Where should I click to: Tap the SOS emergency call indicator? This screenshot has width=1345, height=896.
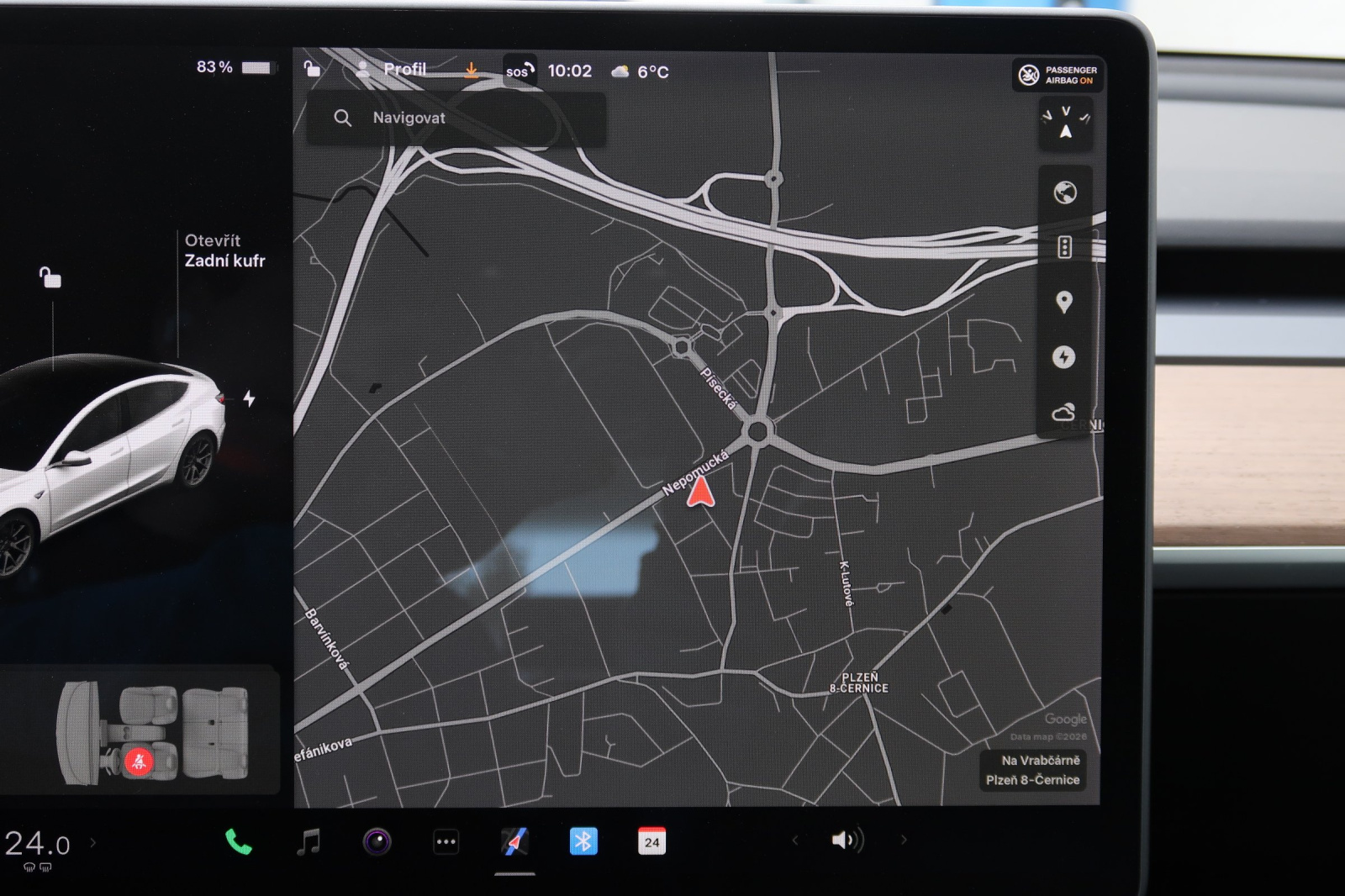[520, 71]
